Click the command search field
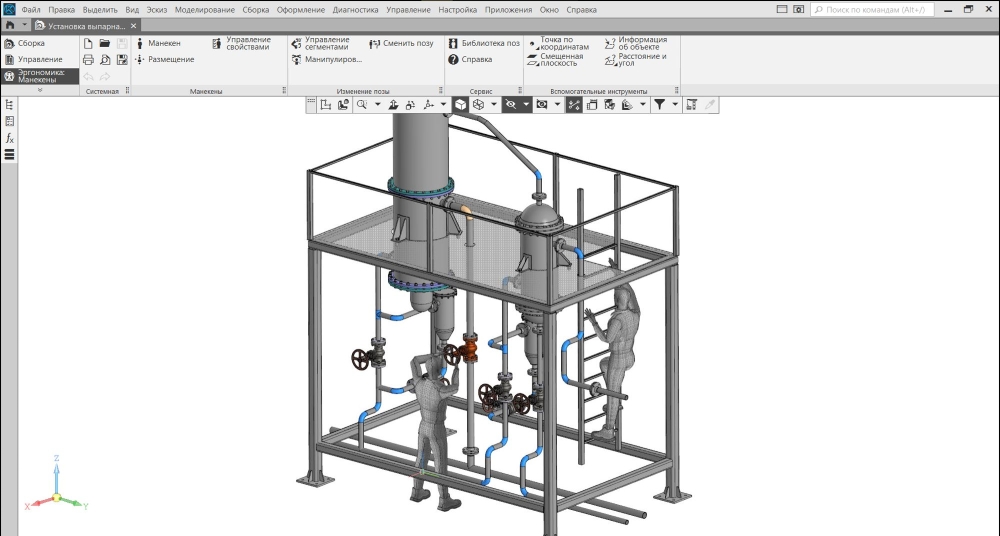This screenshot has height=536, width=1000. 872,10
